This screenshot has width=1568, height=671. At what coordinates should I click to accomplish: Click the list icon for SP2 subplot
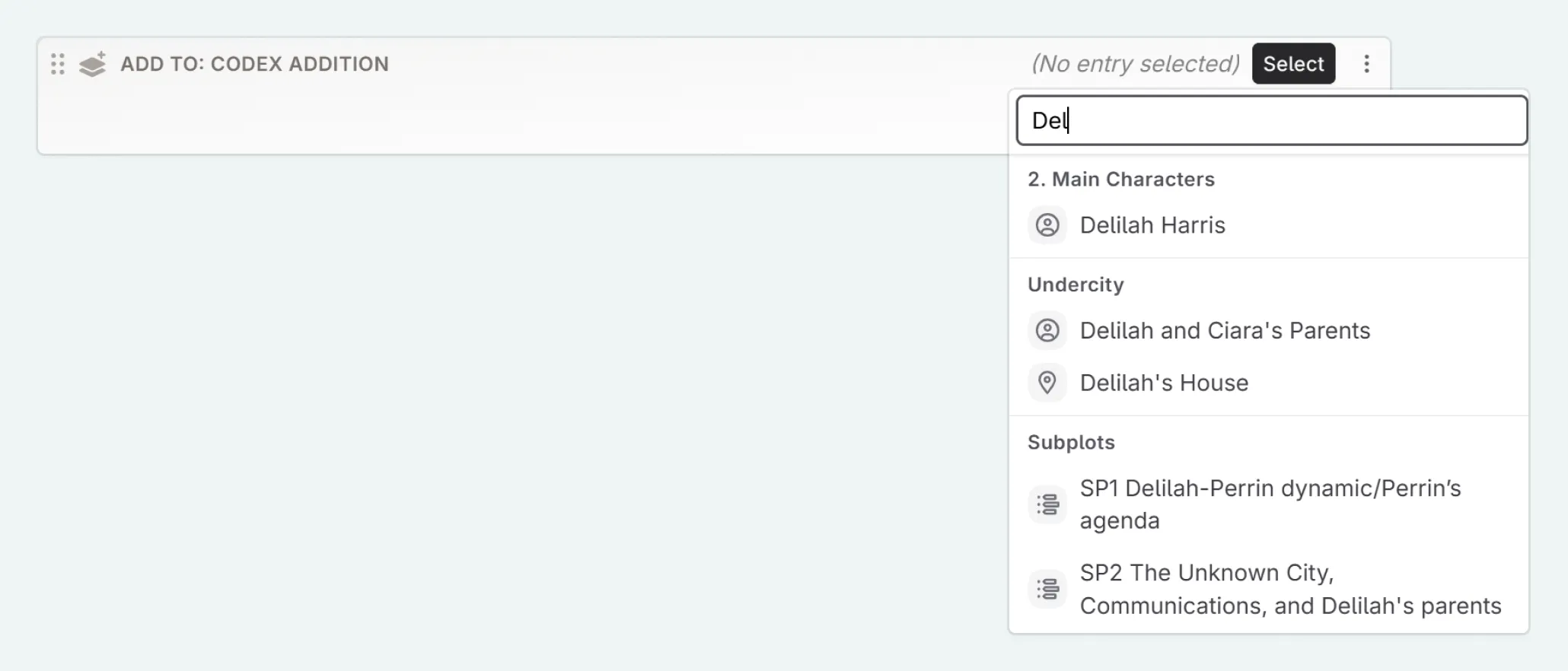coord(1047,589)
